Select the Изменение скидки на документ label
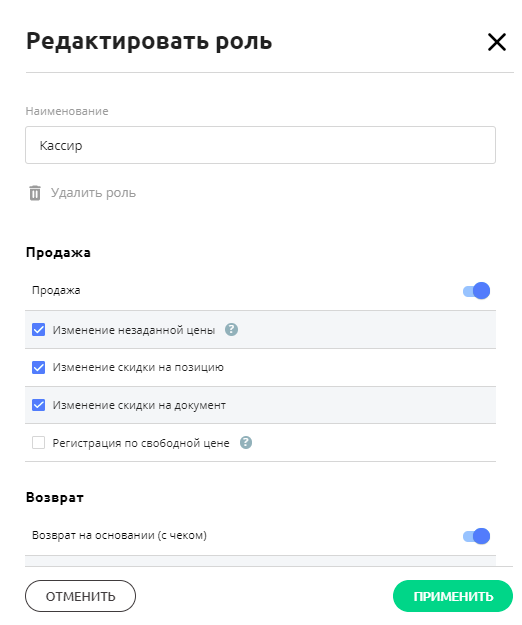This screenshot has width=522, height=625. (139, 405)
